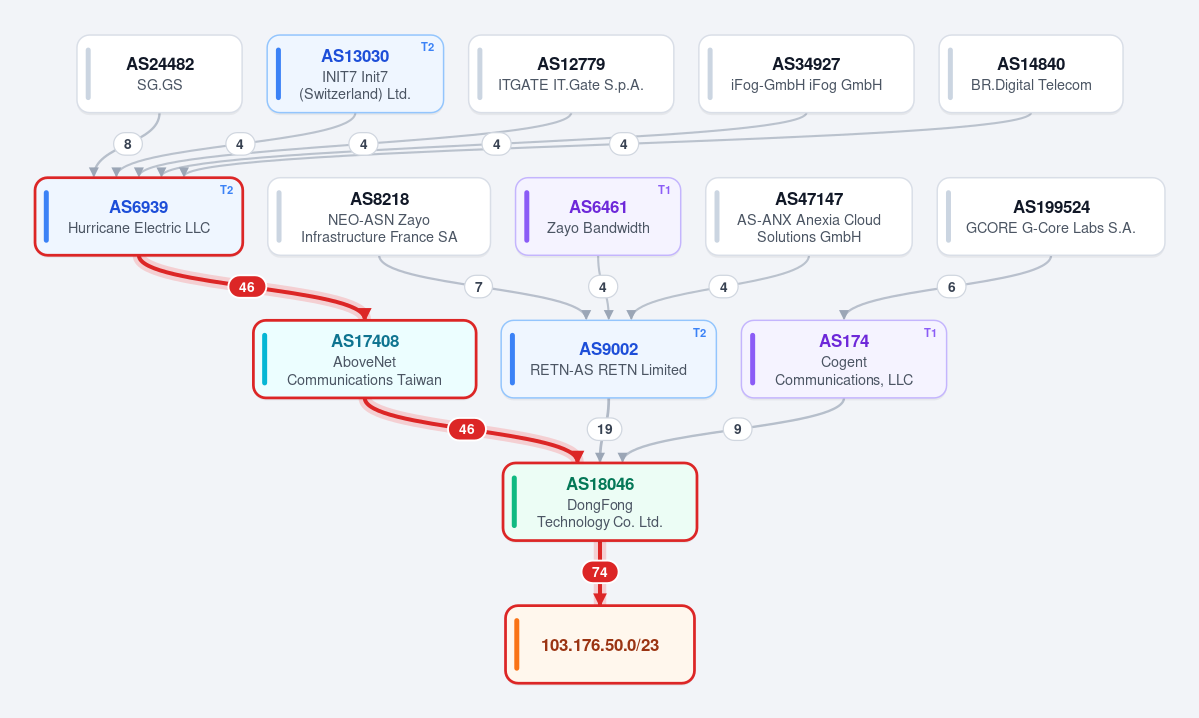The width and height of the screenshot is (1199, 718).
Task: Select the AS24482 SG.GS node
Action: tap(159, 74)
